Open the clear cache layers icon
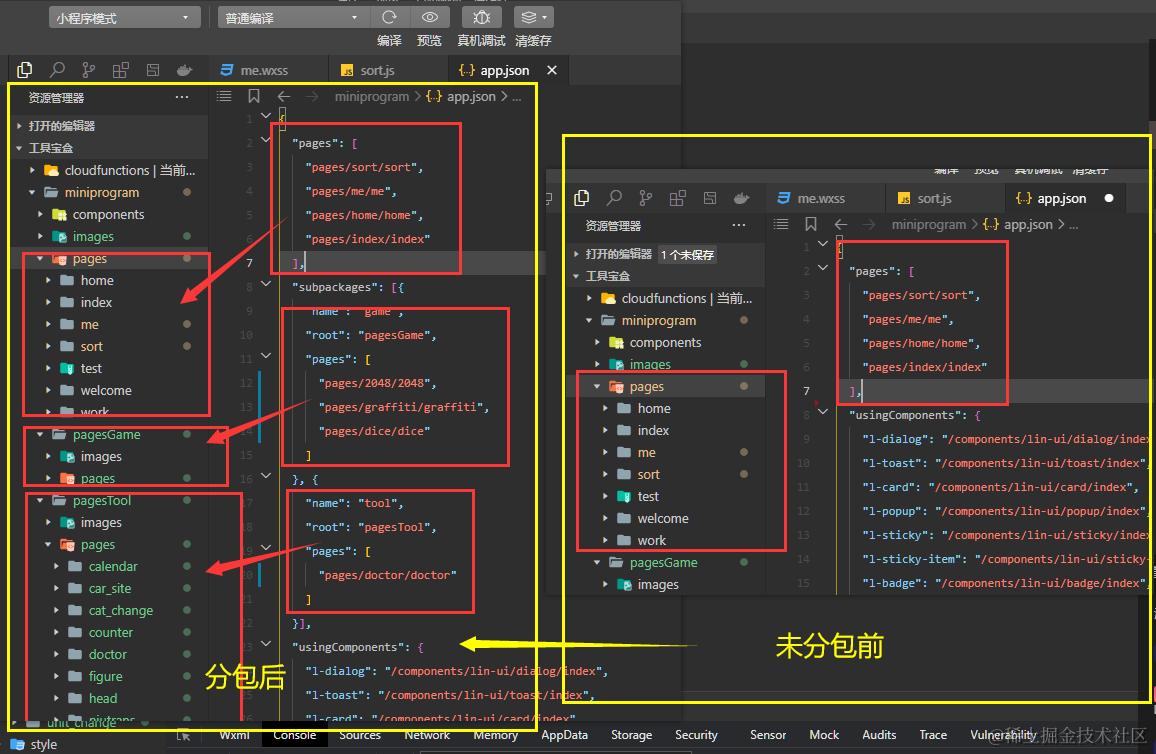 coord(533,17)
